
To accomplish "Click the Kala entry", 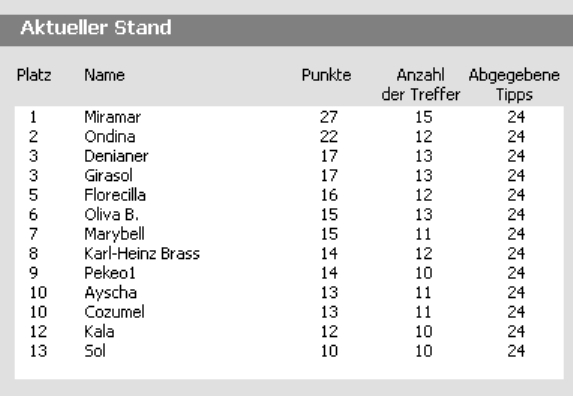I will pos(99,332).
